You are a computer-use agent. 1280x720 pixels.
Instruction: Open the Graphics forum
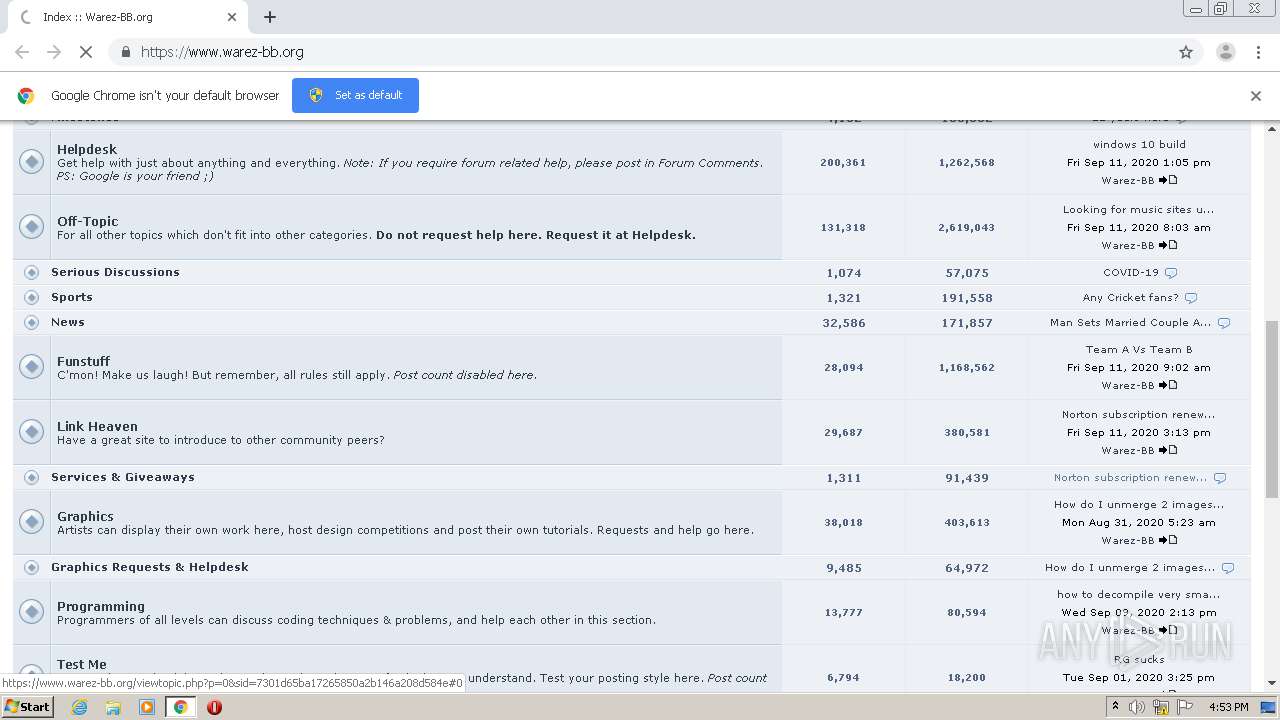[85, 516]
